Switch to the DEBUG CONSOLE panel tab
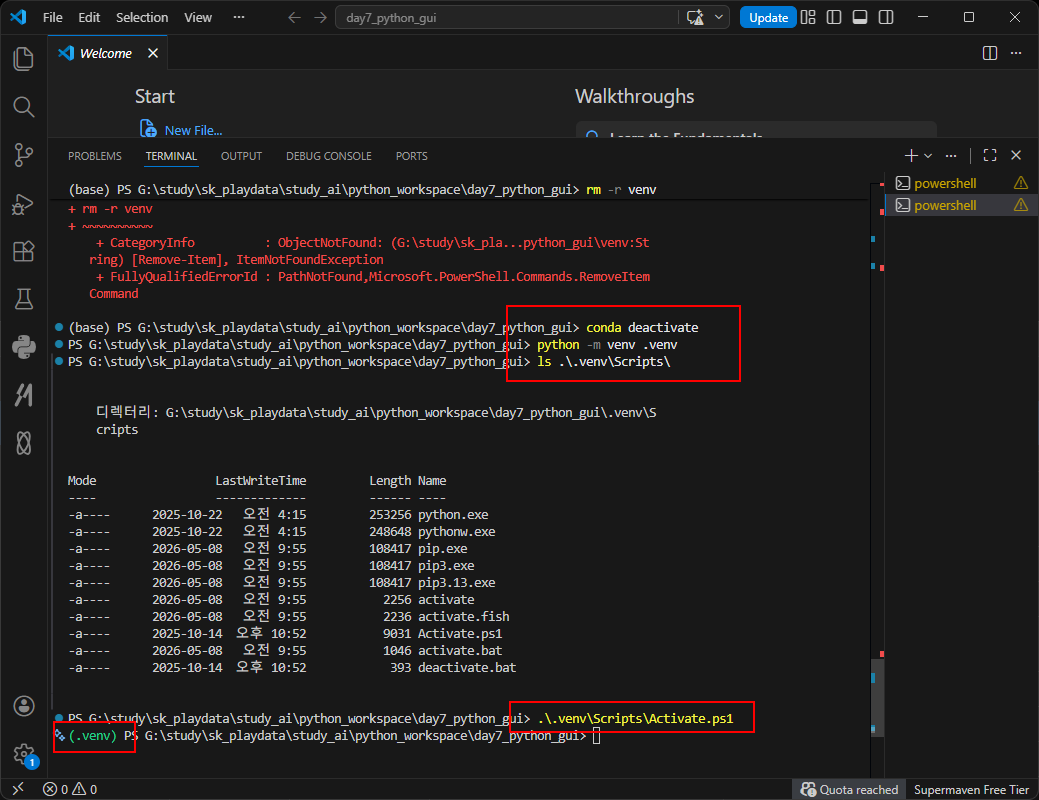This screenshot has height=800, width=1039. pyautogui.click(x=329, y=156)
